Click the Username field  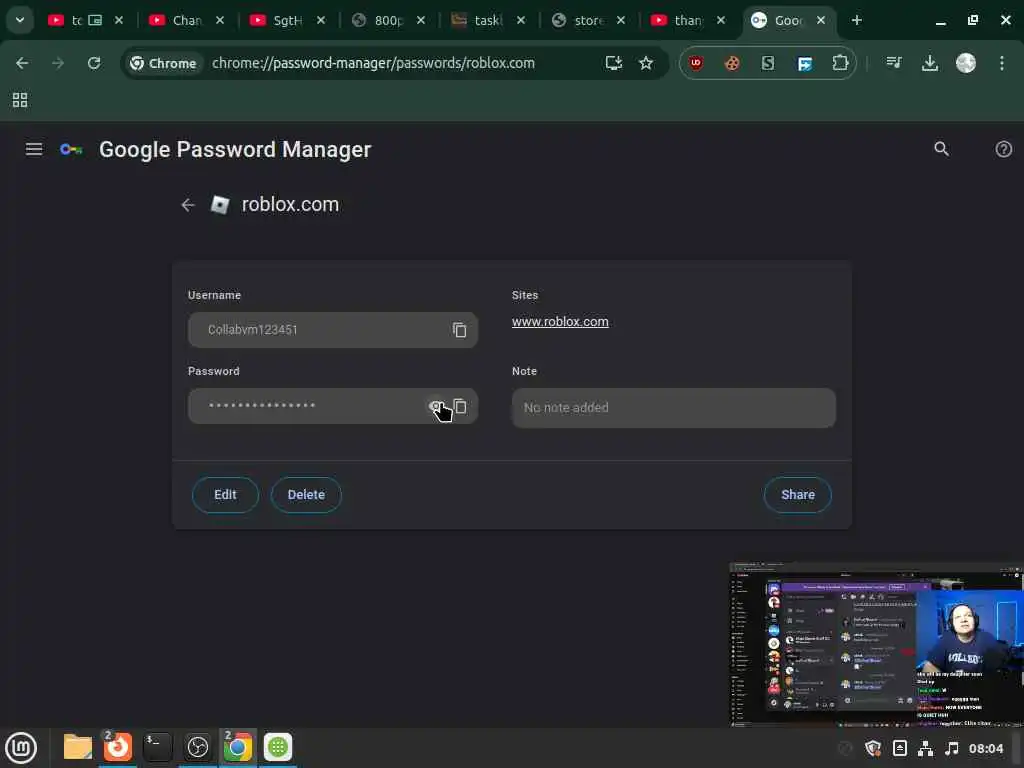(332, 330)
